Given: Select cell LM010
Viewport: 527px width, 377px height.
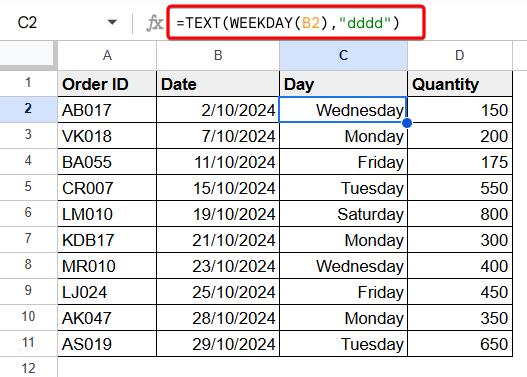Looking at the screenshot, I should pyautogui.click(x=107, y=214).
